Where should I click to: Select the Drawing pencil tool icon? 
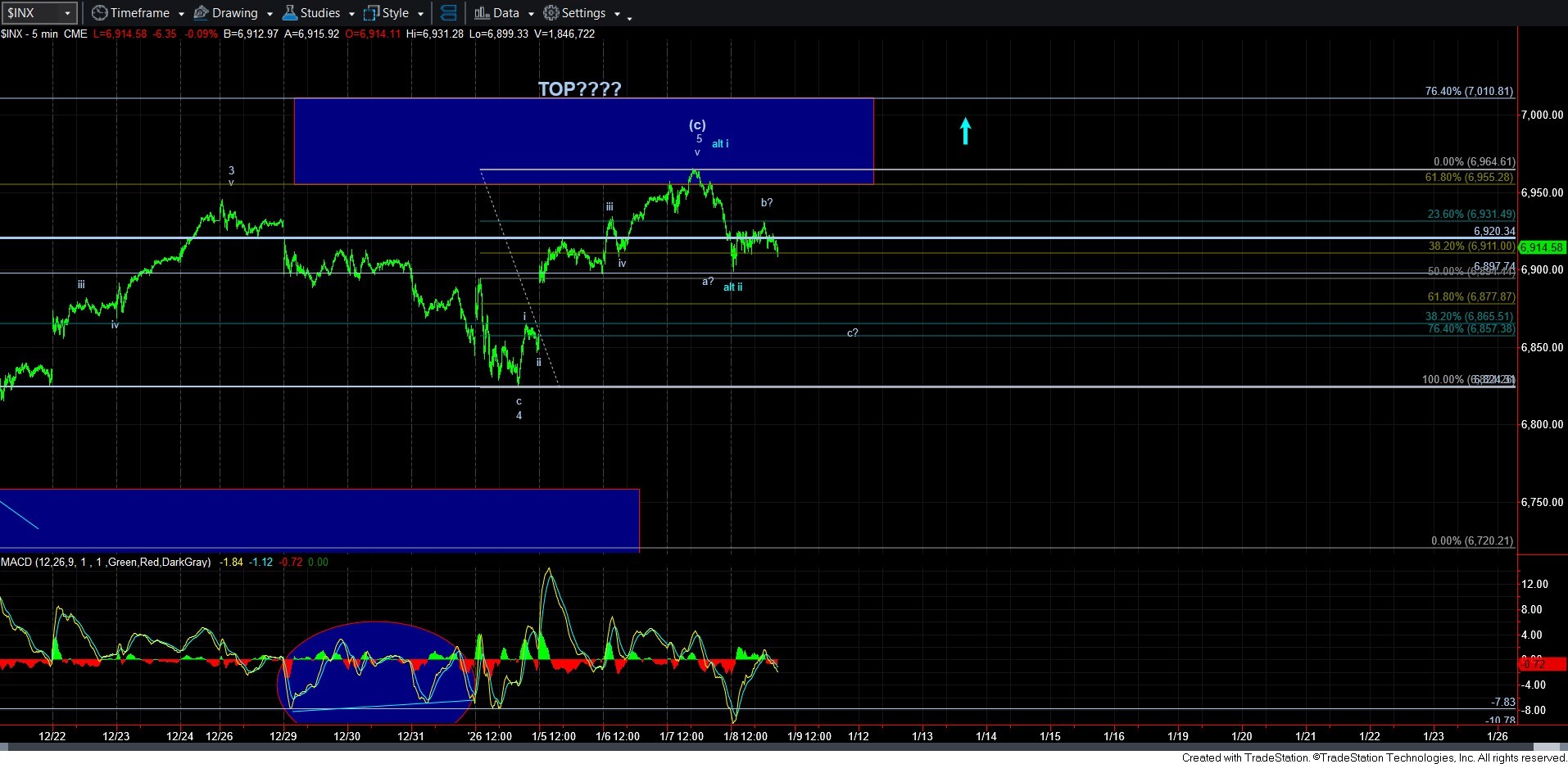[201, 12]
